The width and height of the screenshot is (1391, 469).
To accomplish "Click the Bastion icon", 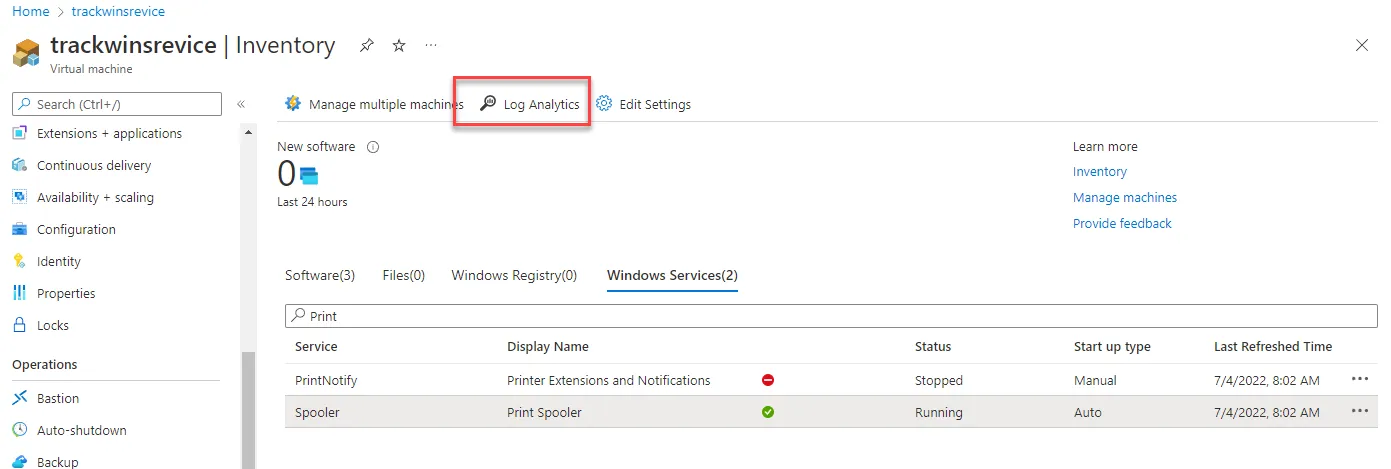I will coord(19,398).
